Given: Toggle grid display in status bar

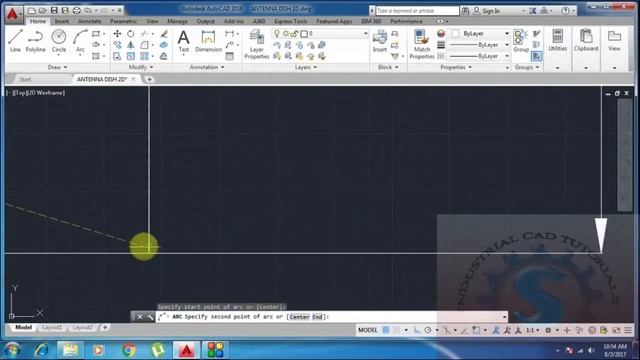Looking at the screenshot, I should pyautogui.click(x=386, y=330).
